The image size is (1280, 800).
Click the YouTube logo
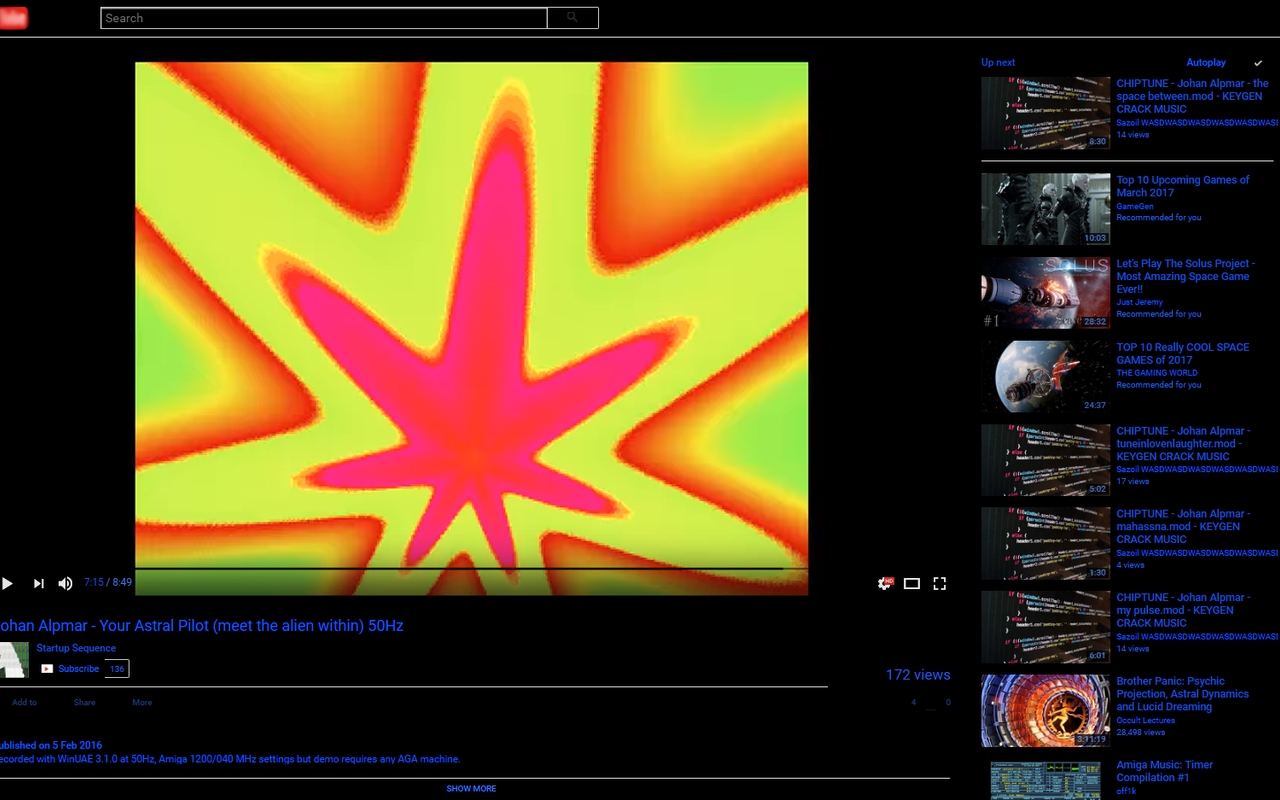click(13, 18)
